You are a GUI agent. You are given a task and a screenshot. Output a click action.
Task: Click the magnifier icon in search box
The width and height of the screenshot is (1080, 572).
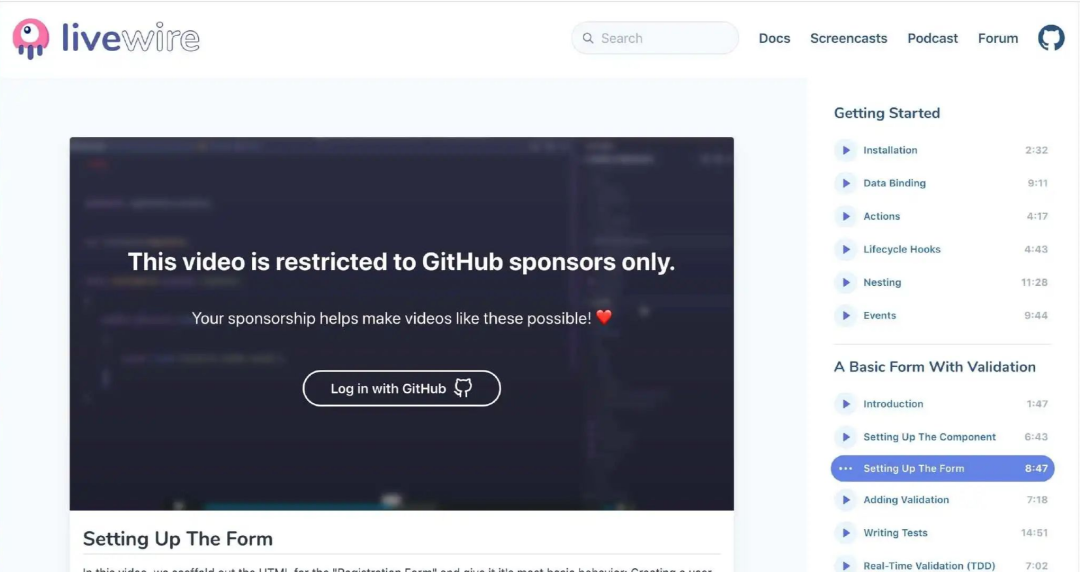[x=588, y=39]
